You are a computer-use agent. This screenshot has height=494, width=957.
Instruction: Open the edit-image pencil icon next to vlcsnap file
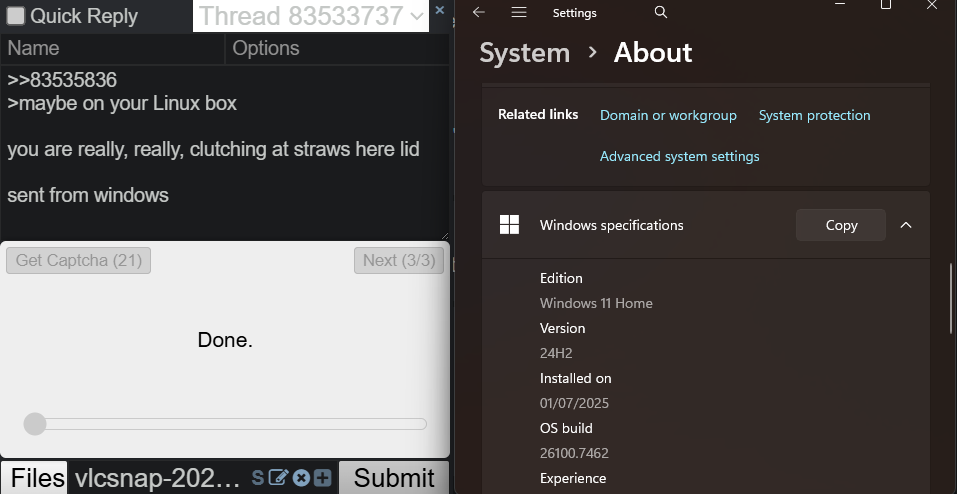click(x=278, y=478)
